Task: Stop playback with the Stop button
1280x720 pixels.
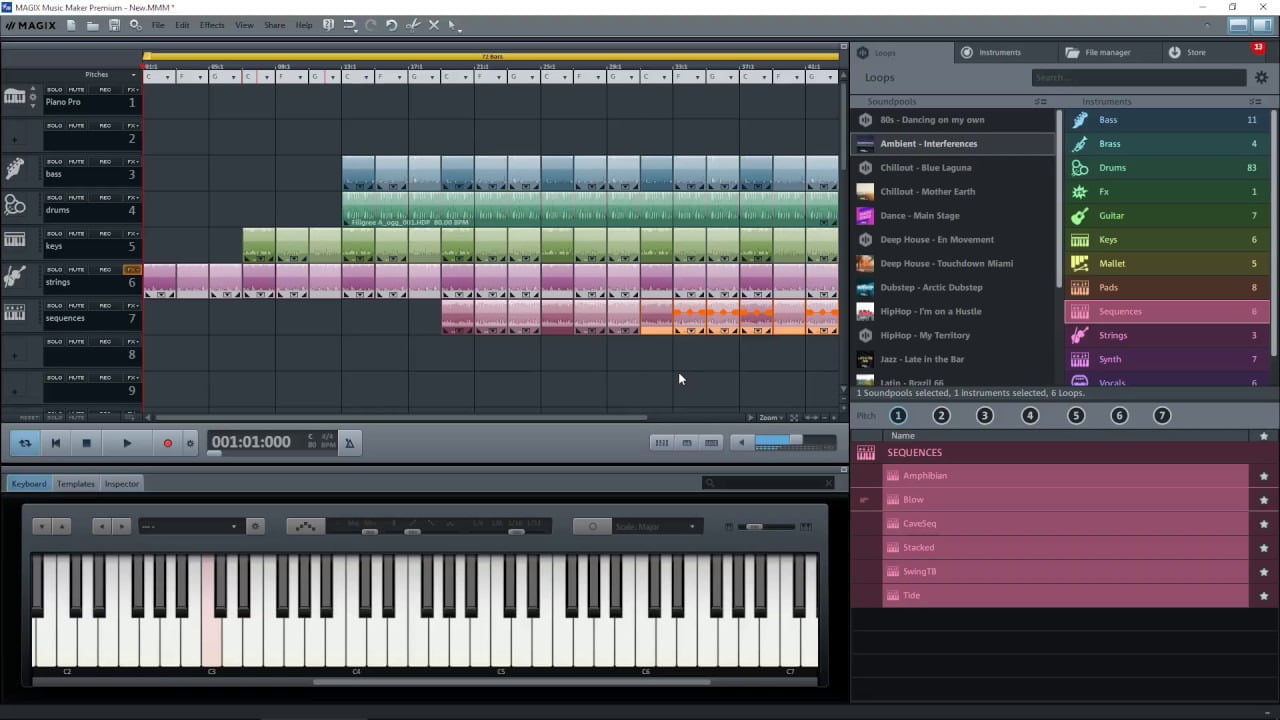Action: [86, 443]
